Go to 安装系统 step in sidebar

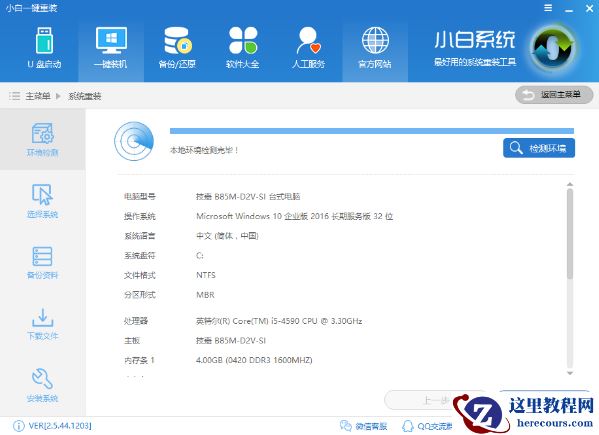point(42,385)
